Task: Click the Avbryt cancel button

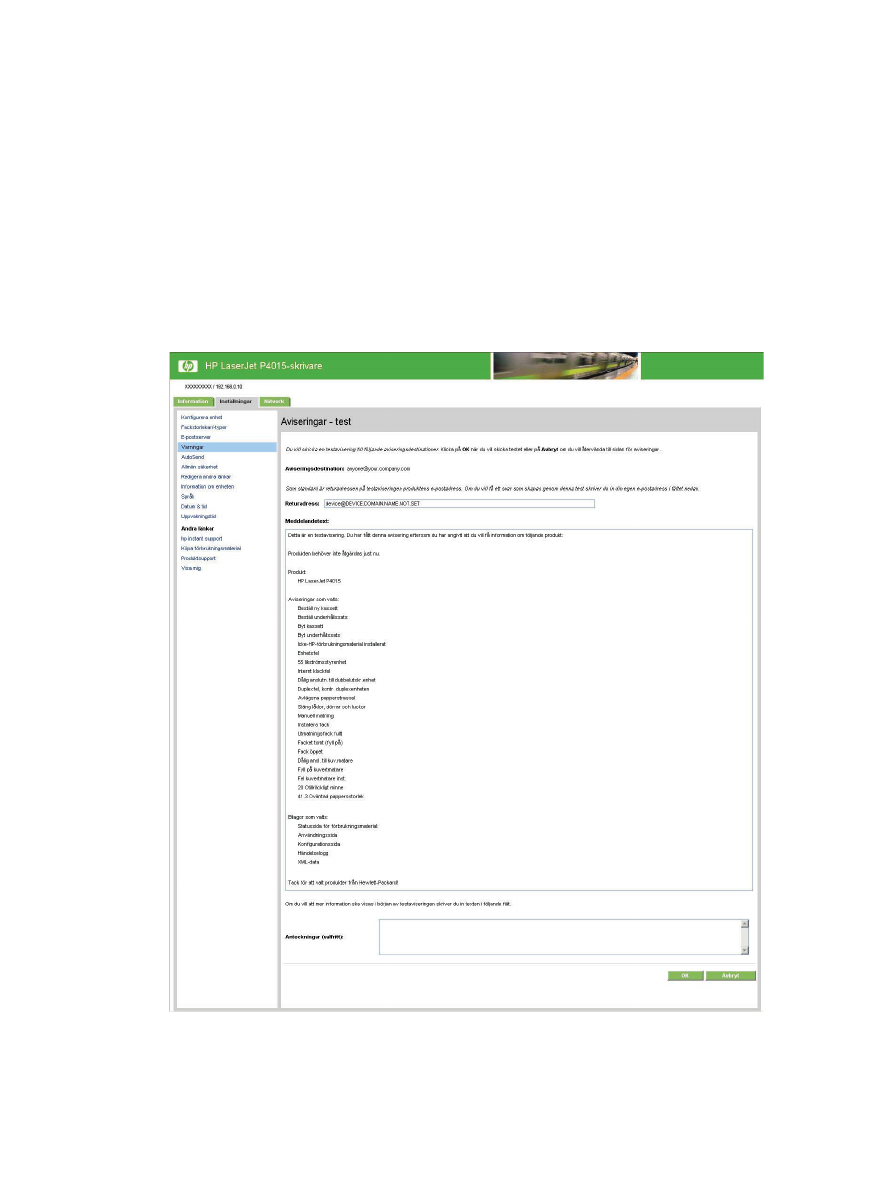Action: click(730, 976)
